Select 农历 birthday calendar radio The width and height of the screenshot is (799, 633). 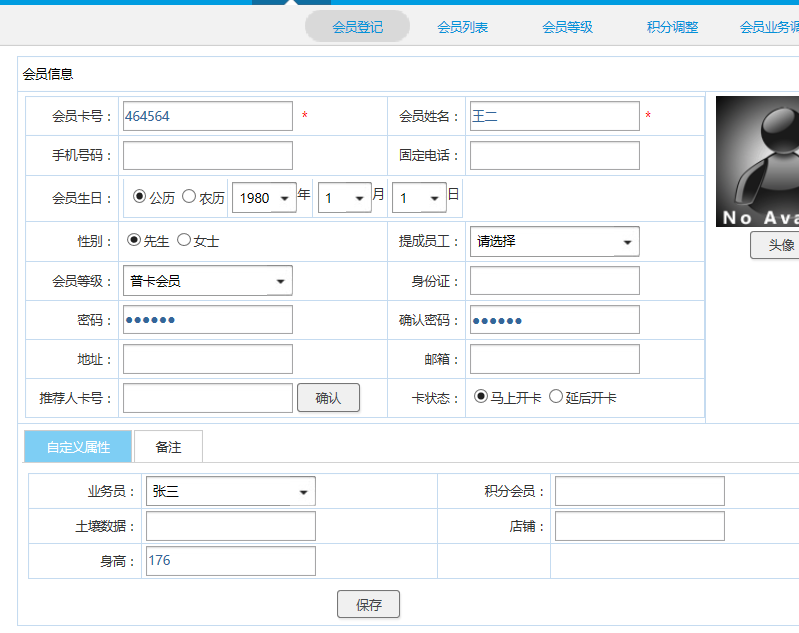[x=189, y=196]
